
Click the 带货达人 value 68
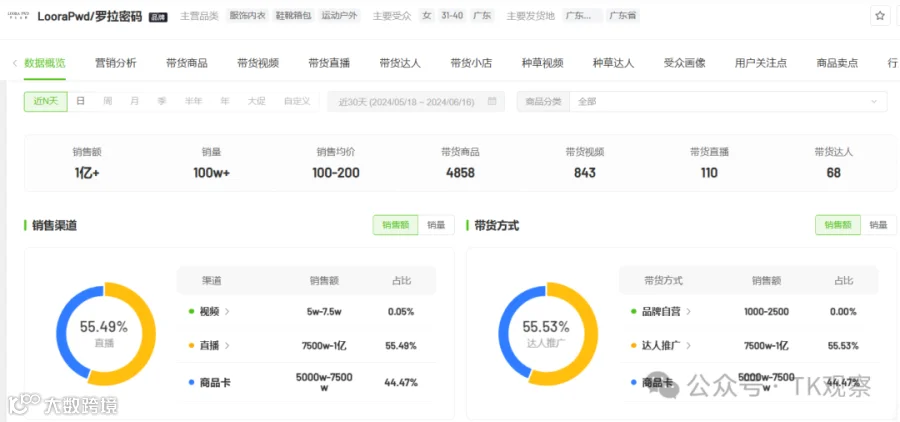click(833, 172)
